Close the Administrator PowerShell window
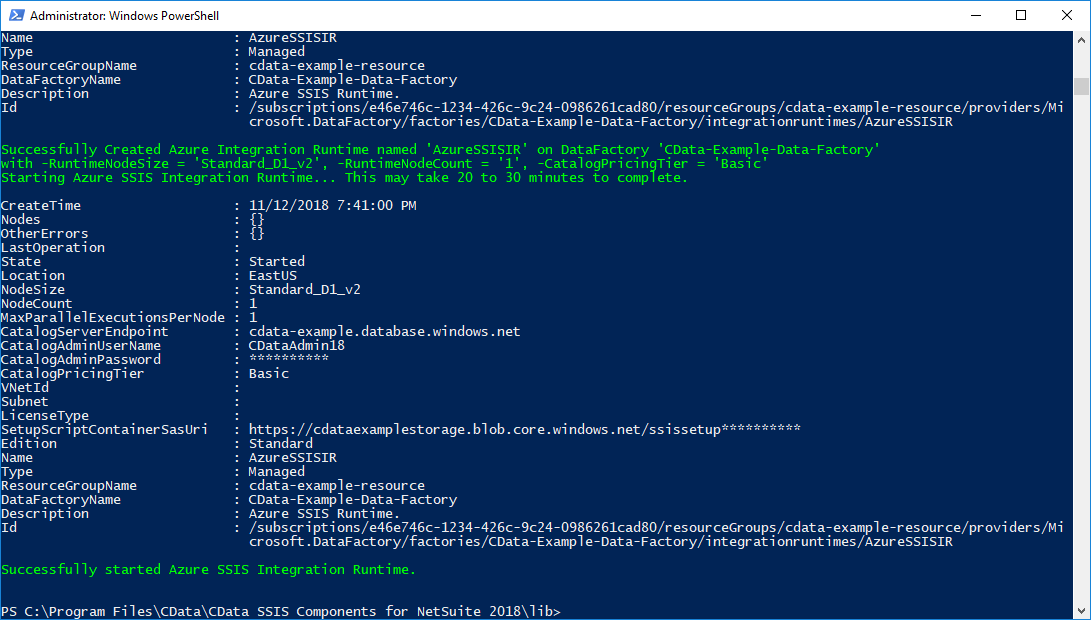Screen dimensions: 1091x620 tap(1067, 15)
